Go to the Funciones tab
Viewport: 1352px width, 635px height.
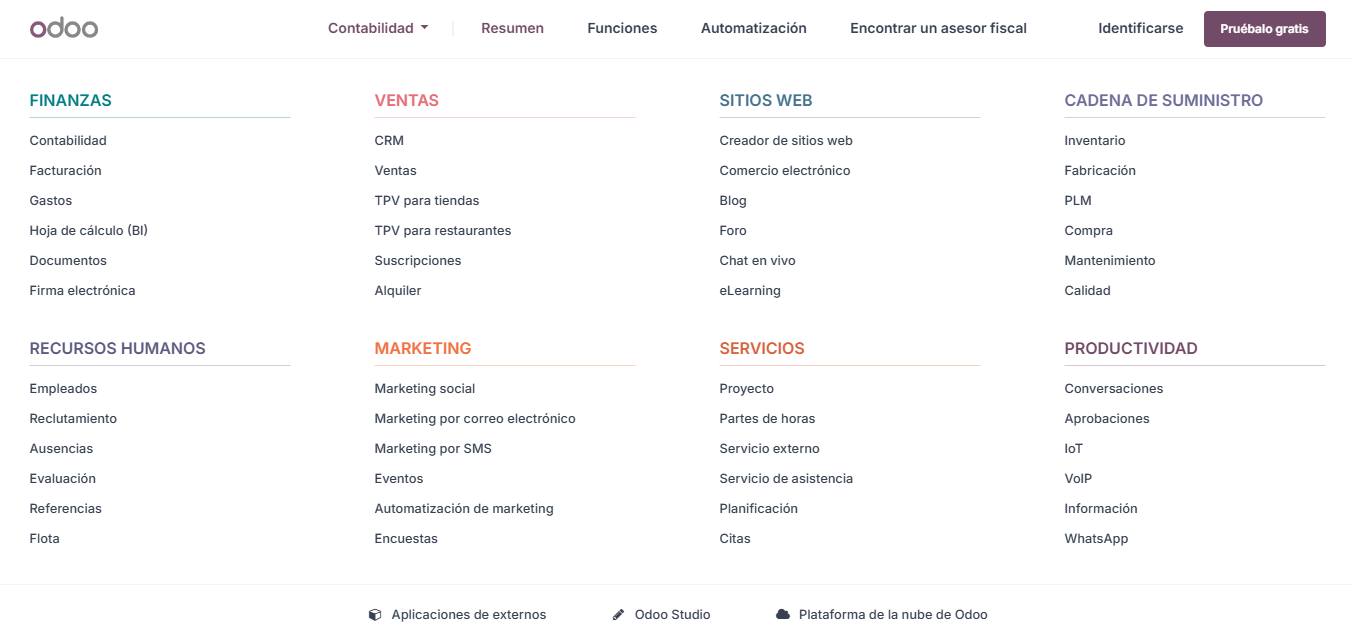tap(622, 28)
